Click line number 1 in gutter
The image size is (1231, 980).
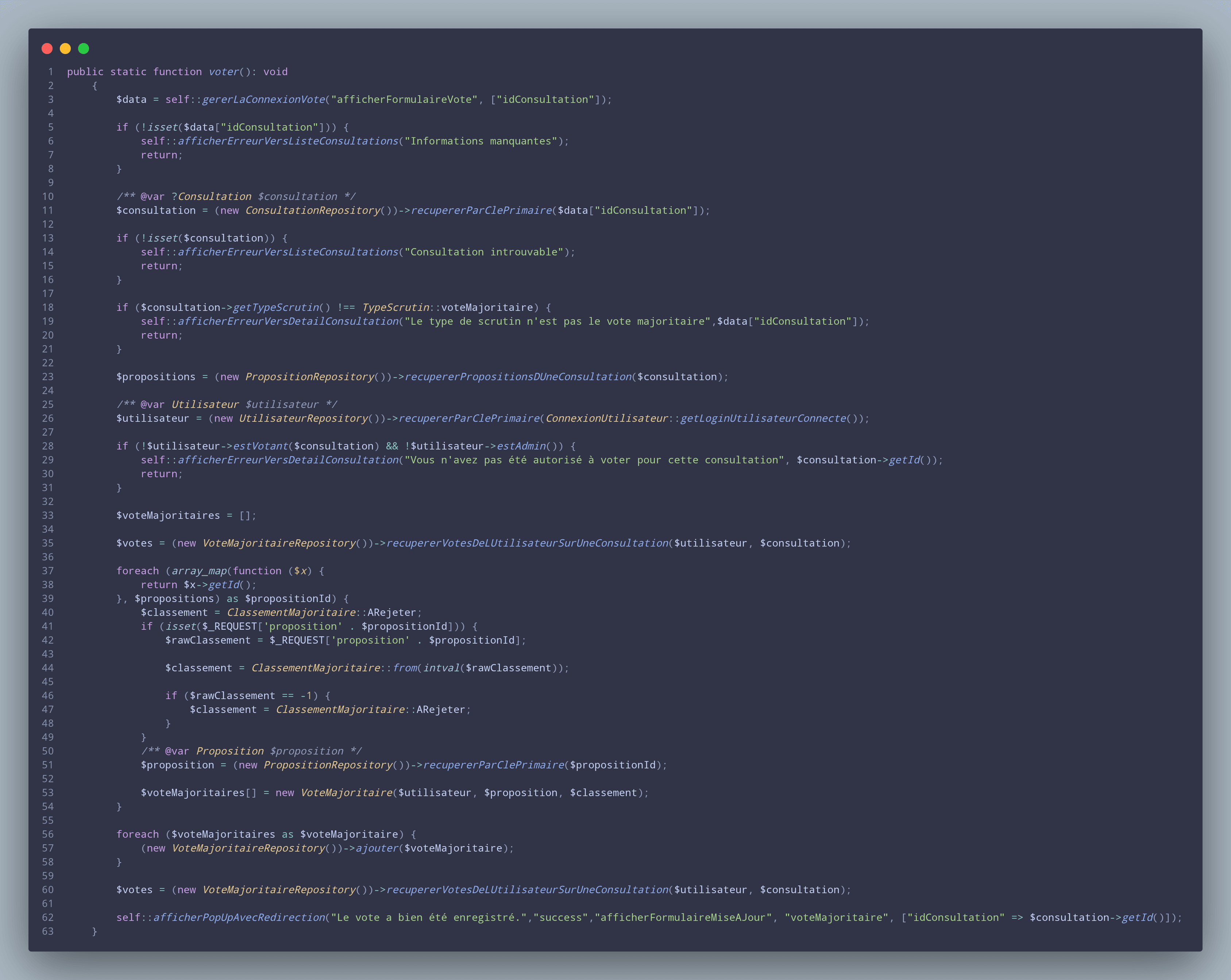point(51,72)
